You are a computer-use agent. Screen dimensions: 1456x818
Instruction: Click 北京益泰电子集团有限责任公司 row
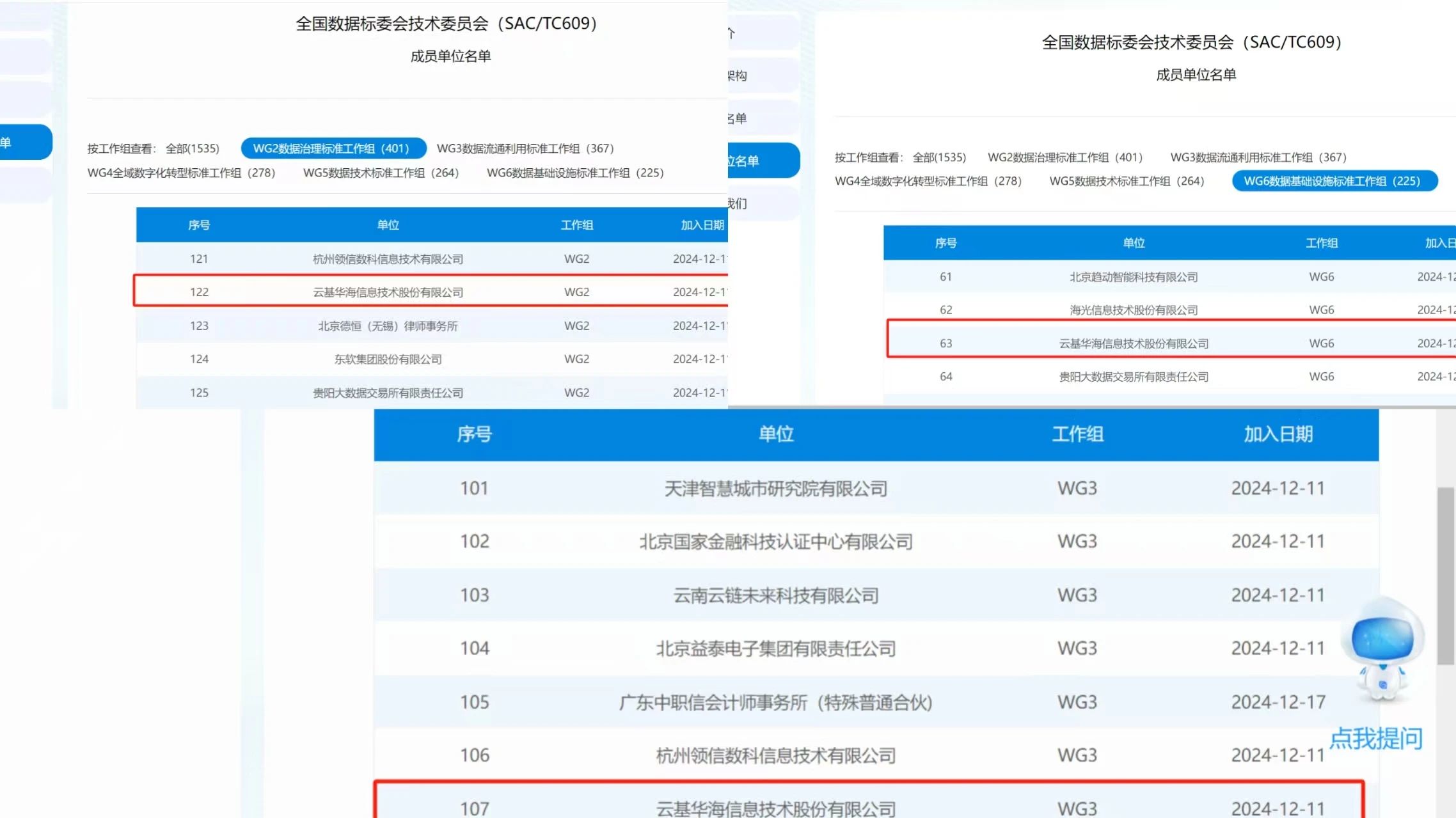click(876, 649)
